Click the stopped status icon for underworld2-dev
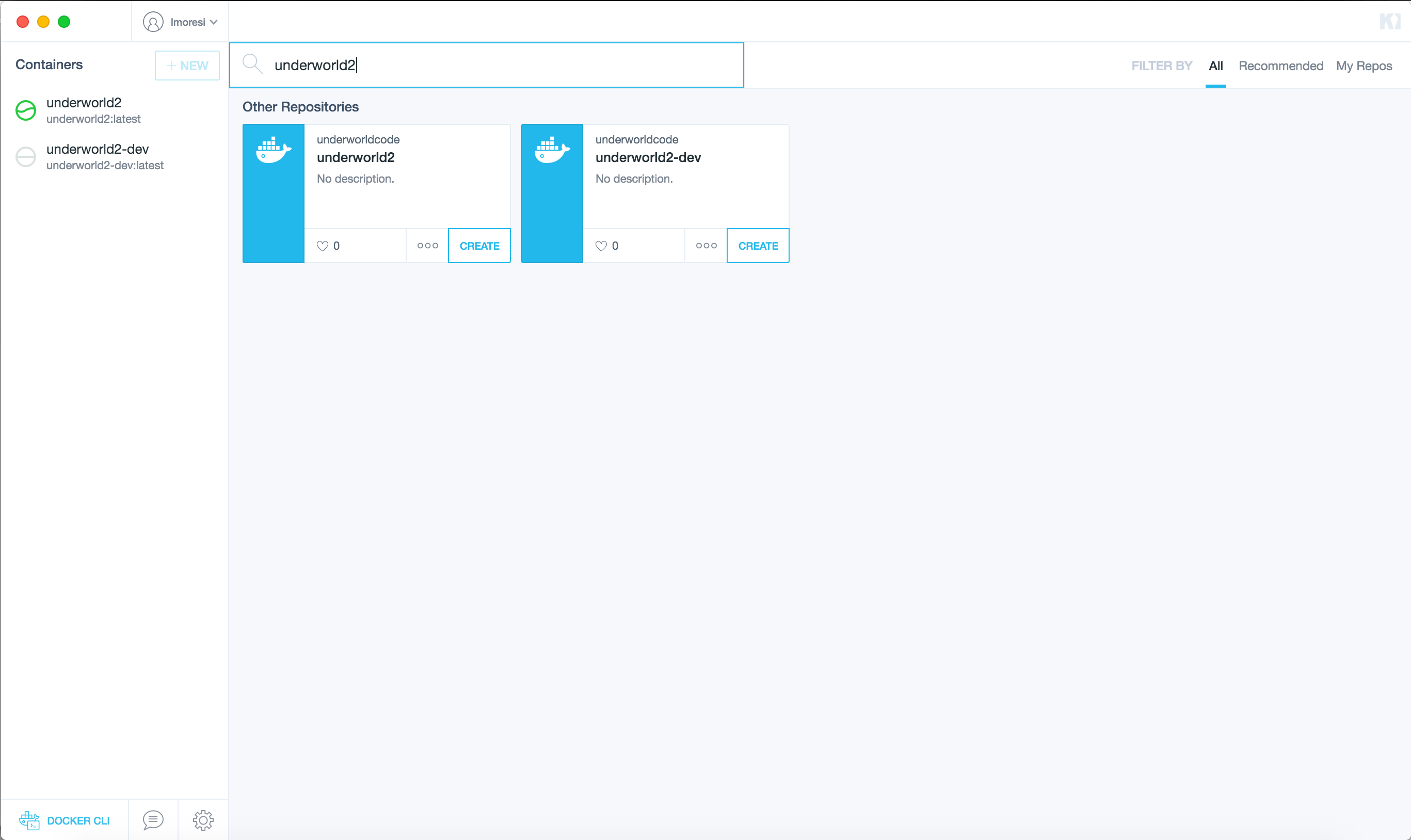The image size is (1411, 840). (26, 157)
